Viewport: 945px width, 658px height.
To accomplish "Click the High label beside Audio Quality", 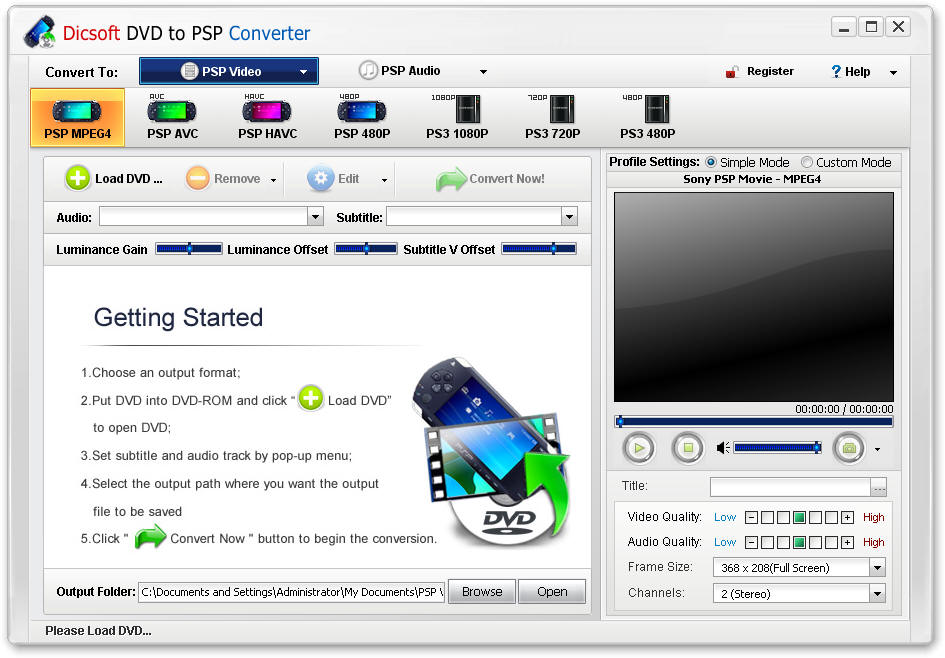I will click(x=873, y=542).
